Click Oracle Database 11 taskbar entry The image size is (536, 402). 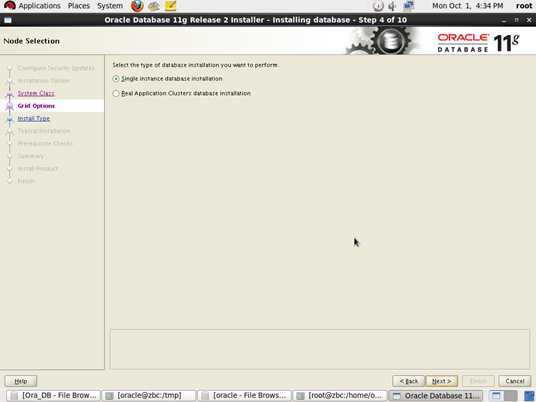pyautogui.click(x=436, y=396)
